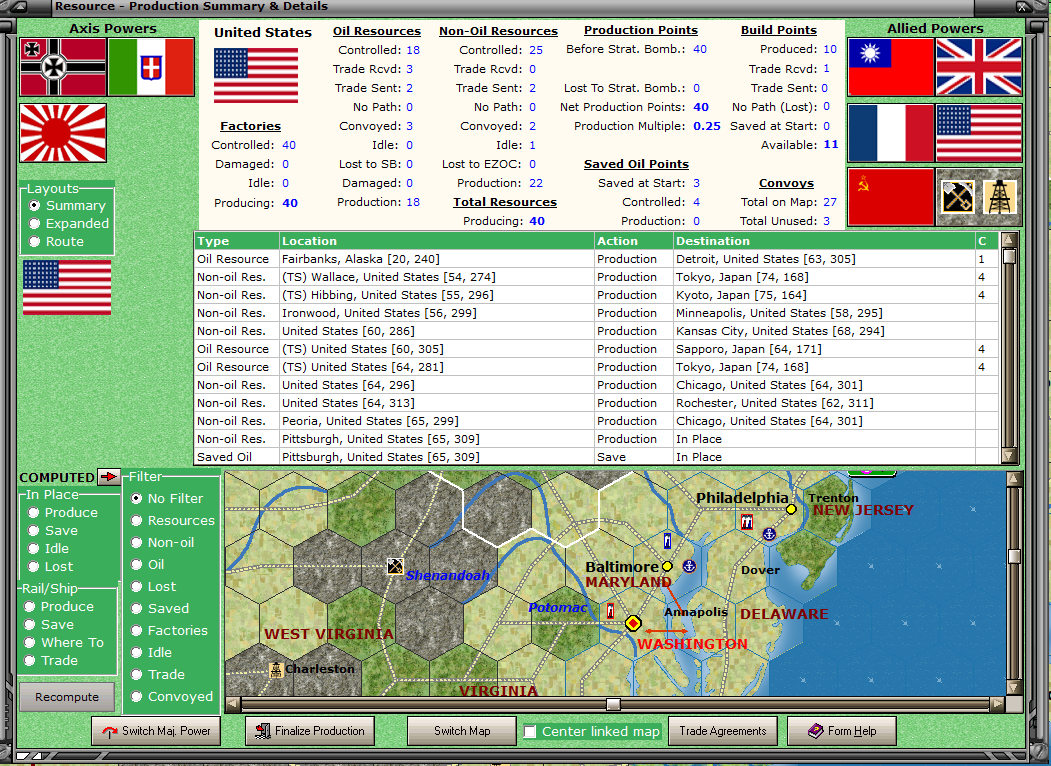The image size is (1051, 766).
Task: Click the red arrow next to COMPUTED
Action: pyautogui.click(x=107, y=476)
